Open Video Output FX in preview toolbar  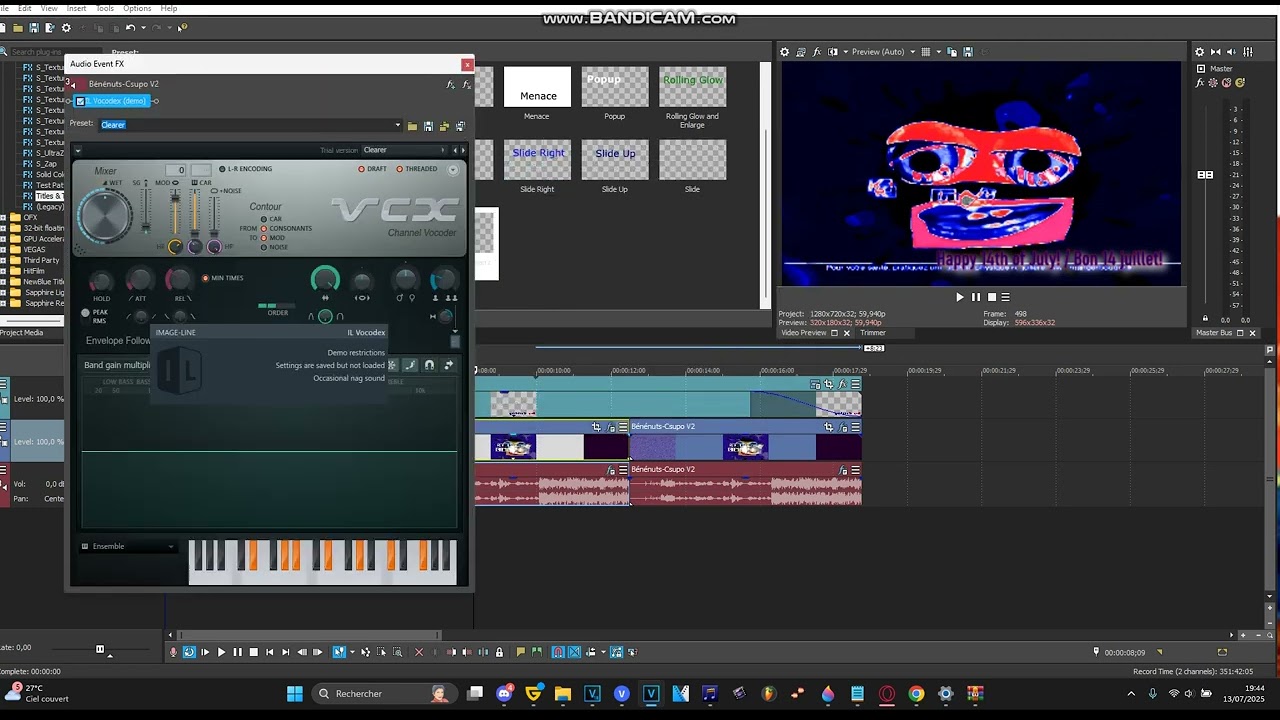(x=817, y=52)
